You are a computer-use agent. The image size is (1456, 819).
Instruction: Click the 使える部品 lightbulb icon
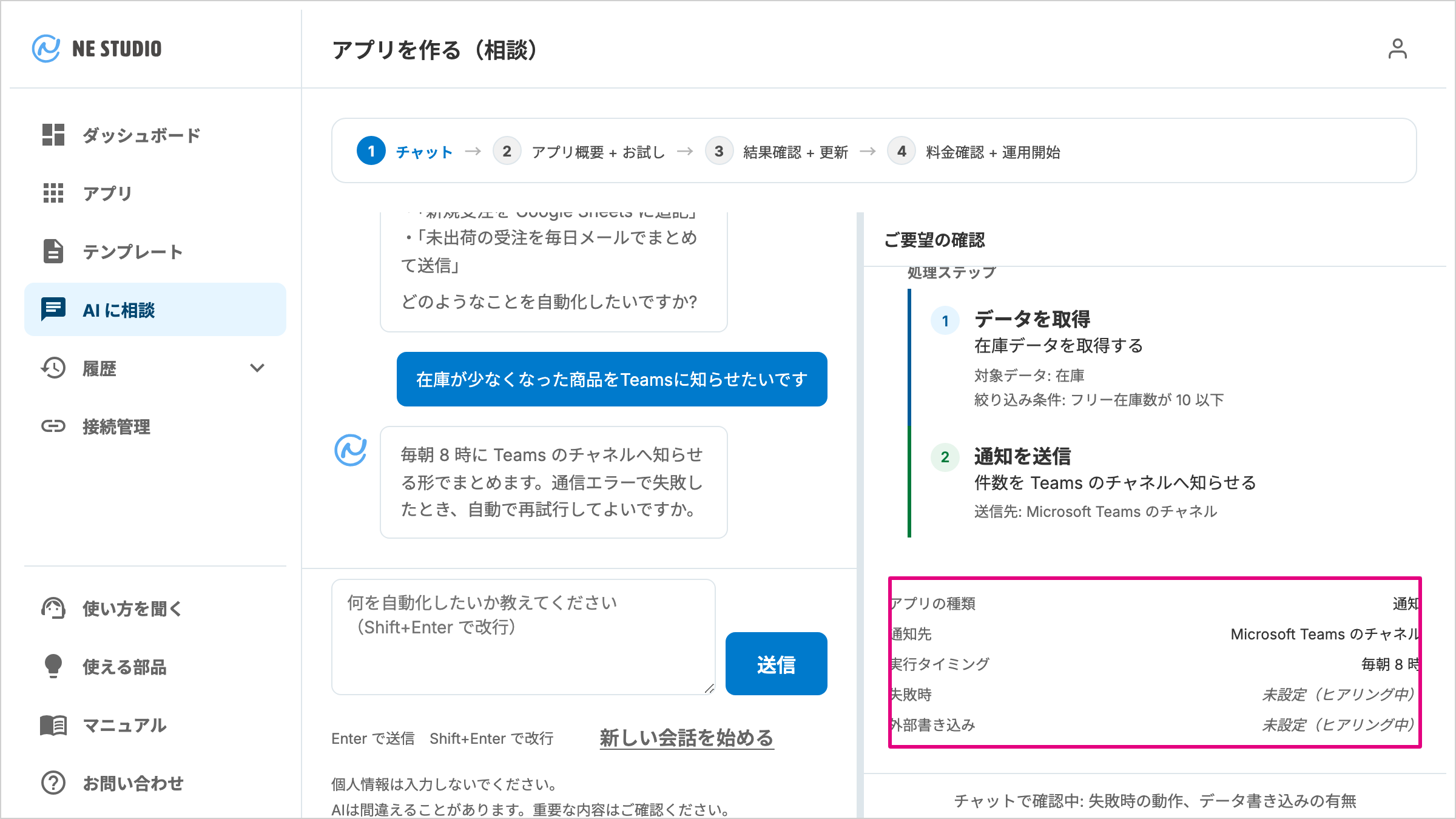coord(53,666)
